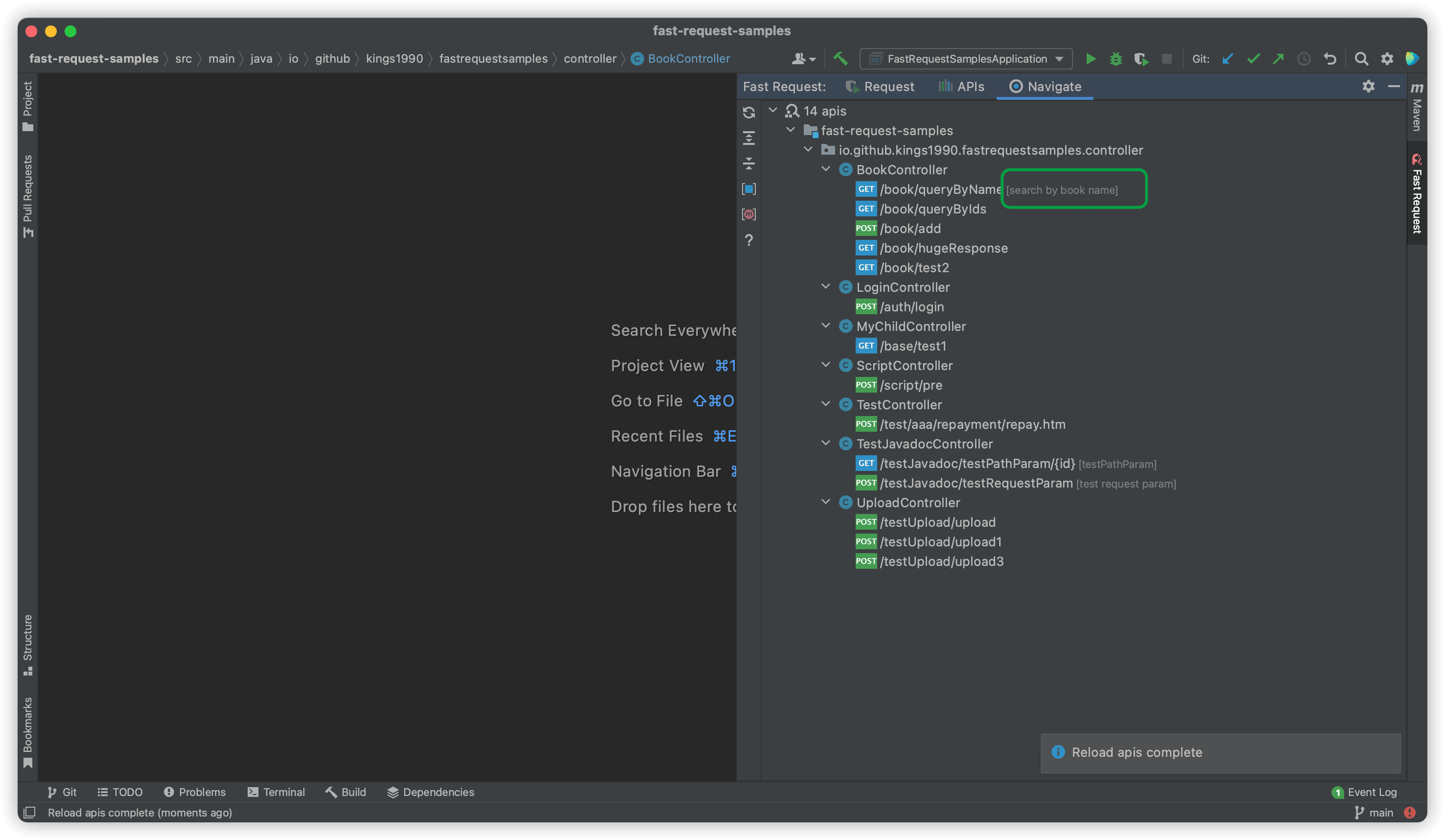Push changes with the Git push arrow icon
The image size is (1445, 840).
click(x=1279, y=58)
